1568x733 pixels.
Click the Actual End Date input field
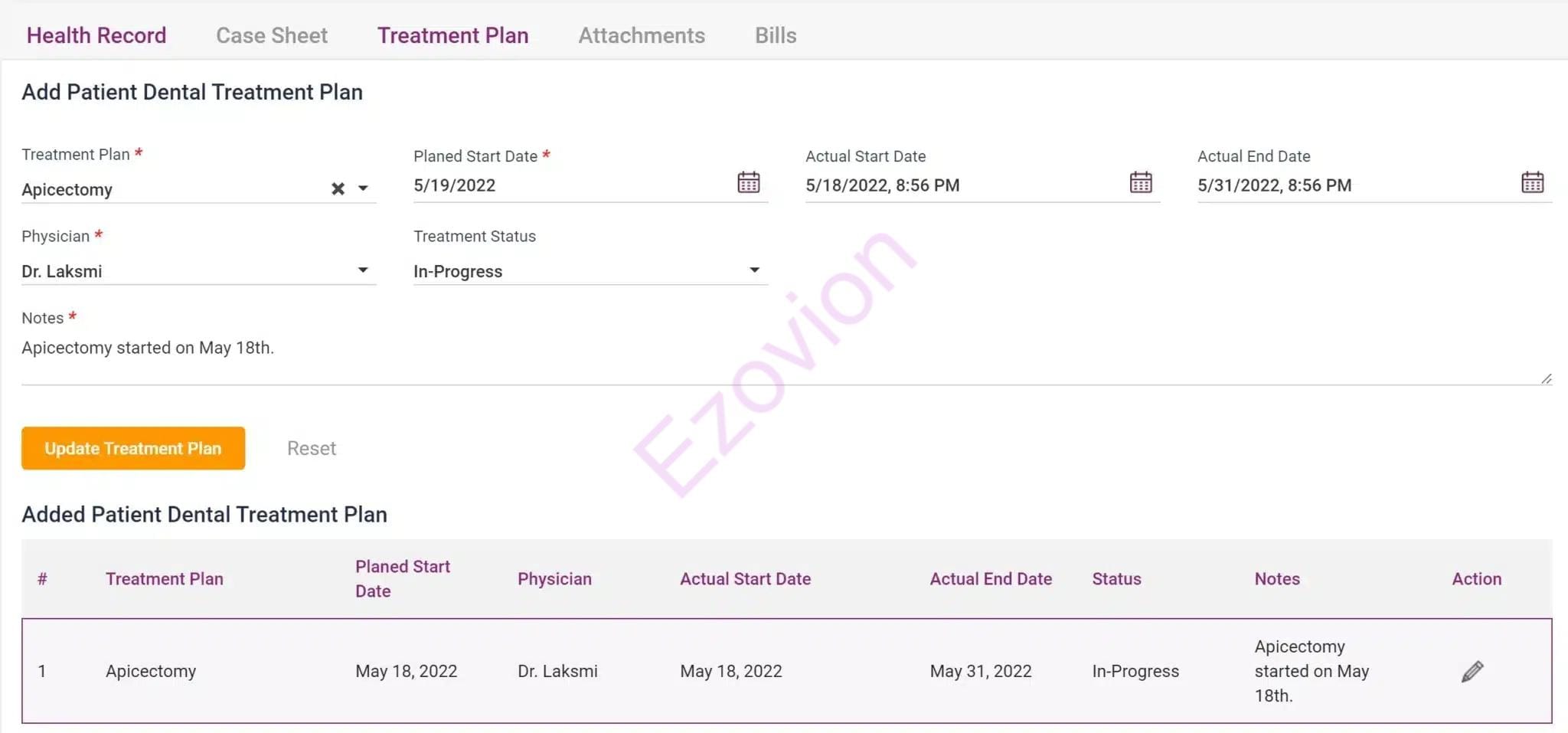click(x=1356, y=185)
